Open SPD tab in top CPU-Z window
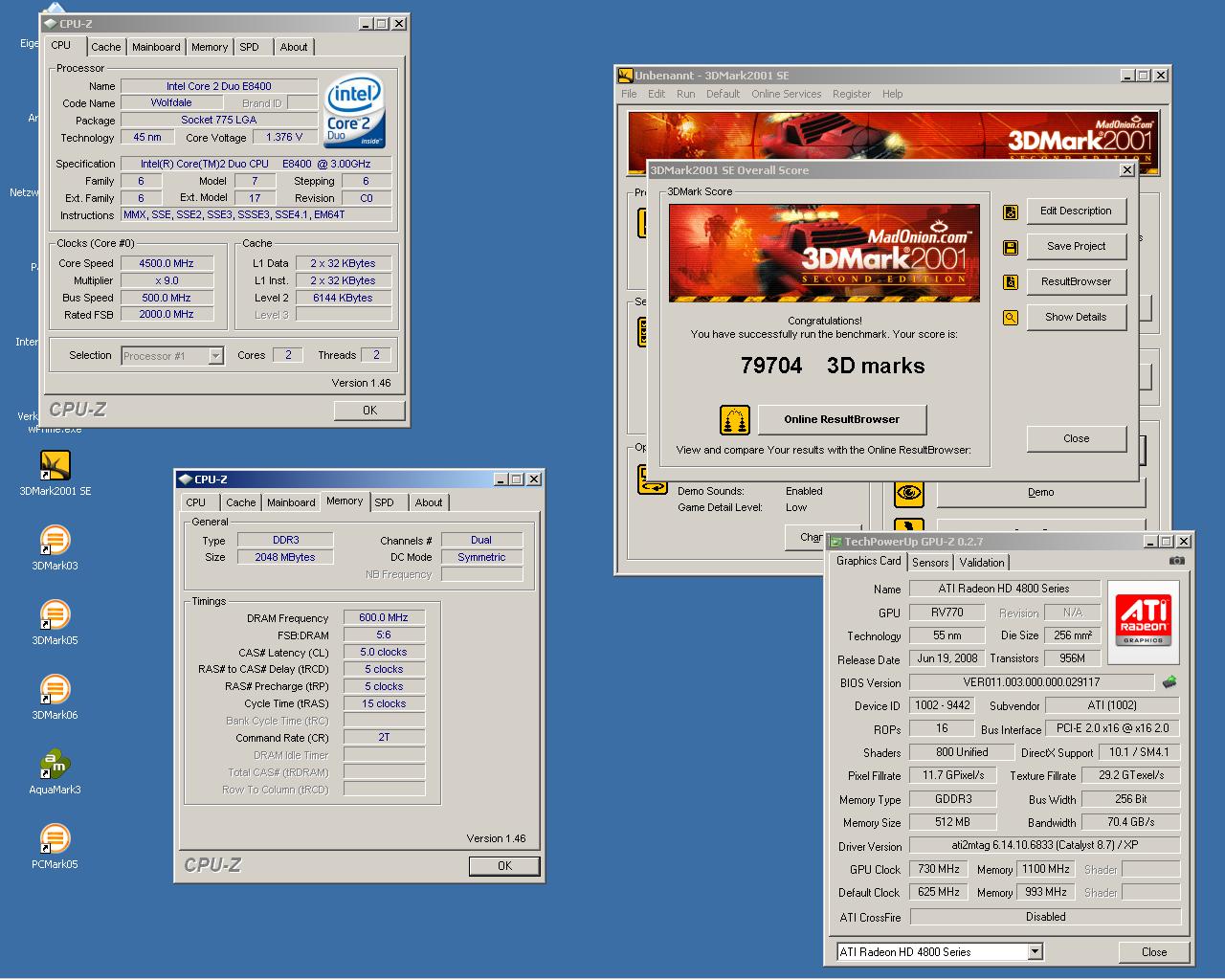The image size is (1225, 980). 249,47
